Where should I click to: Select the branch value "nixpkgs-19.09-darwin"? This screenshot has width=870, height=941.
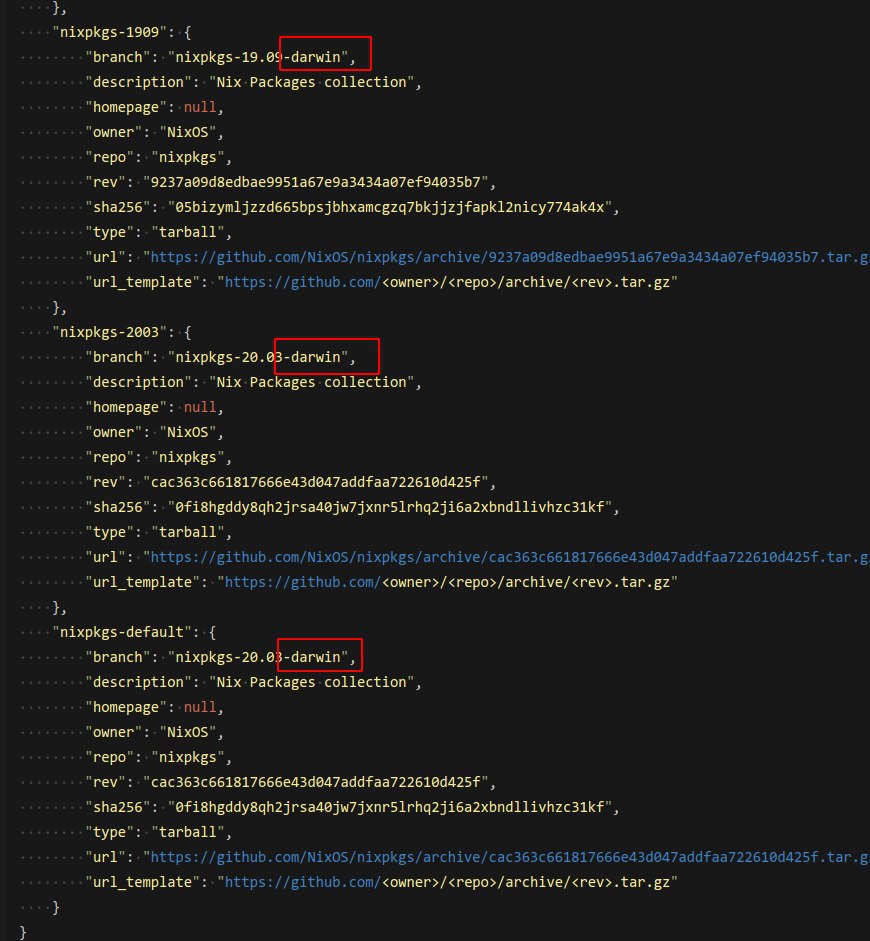[258, 58]
